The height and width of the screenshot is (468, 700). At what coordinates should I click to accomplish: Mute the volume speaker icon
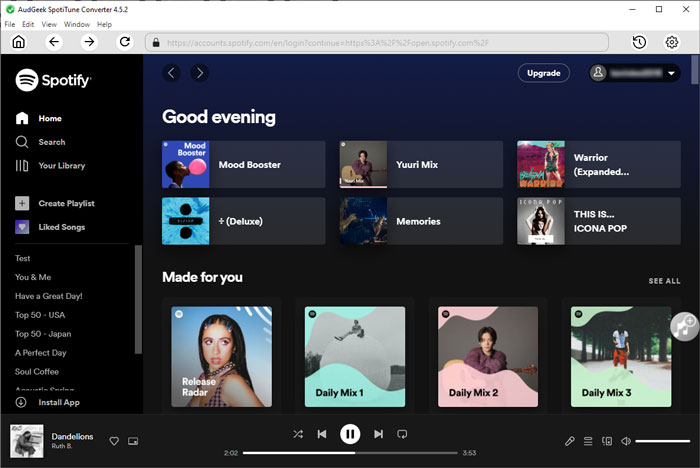click(x=626, y=441)
